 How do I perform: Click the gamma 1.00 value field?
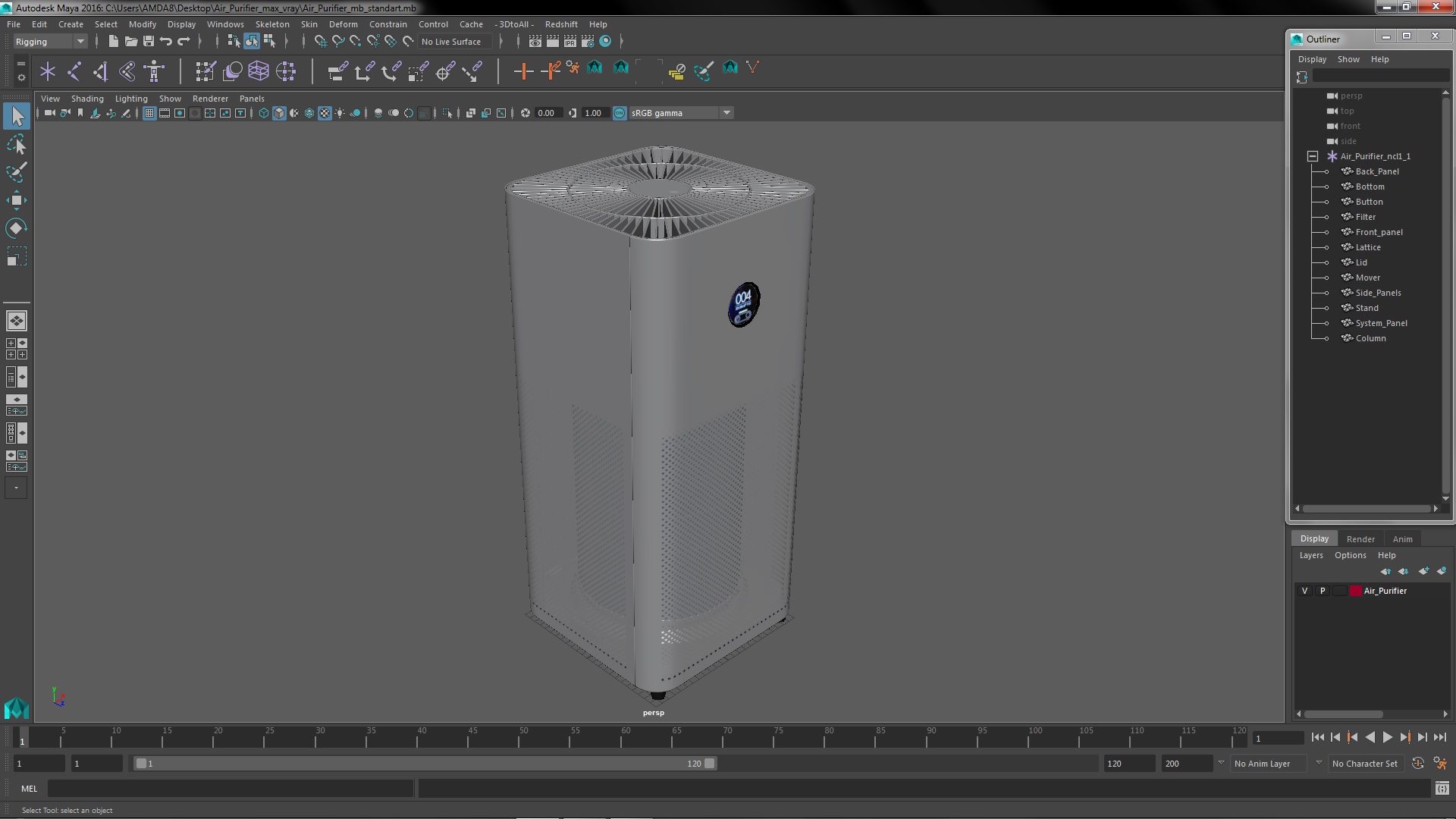point(594,113)
